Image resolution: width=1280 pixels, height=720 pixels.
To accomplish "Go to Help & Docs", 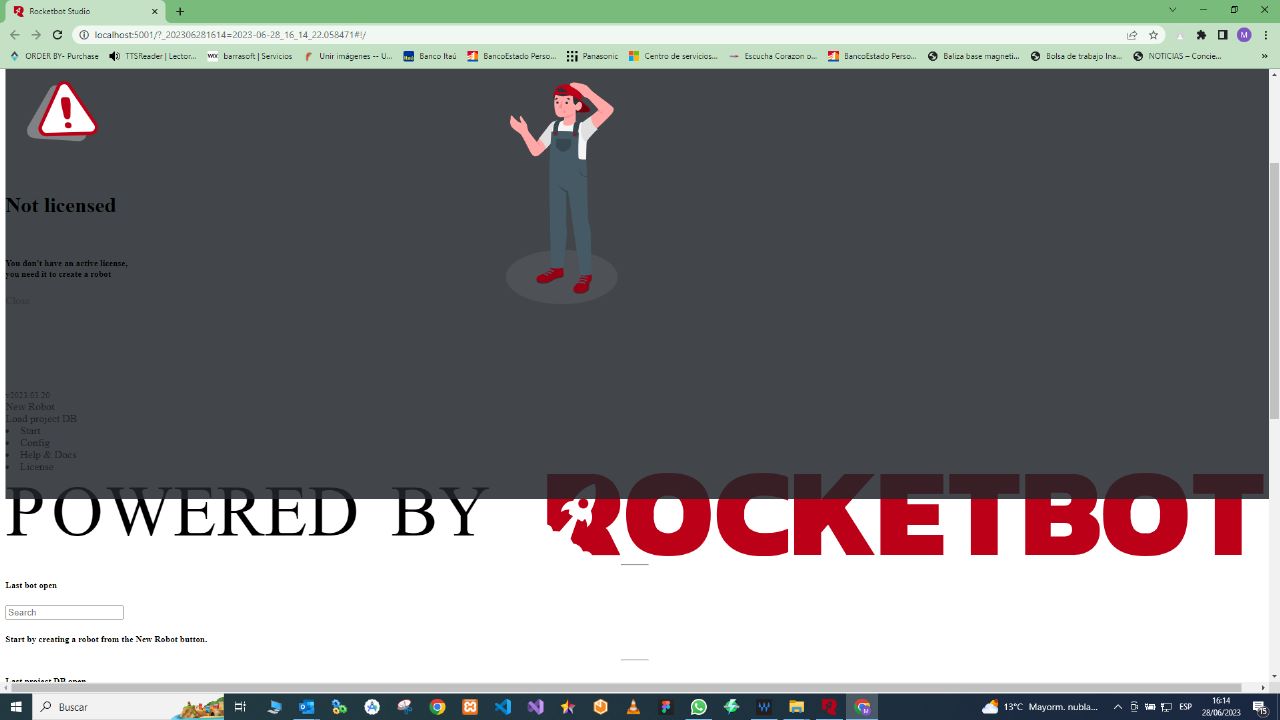I will 48,455.
